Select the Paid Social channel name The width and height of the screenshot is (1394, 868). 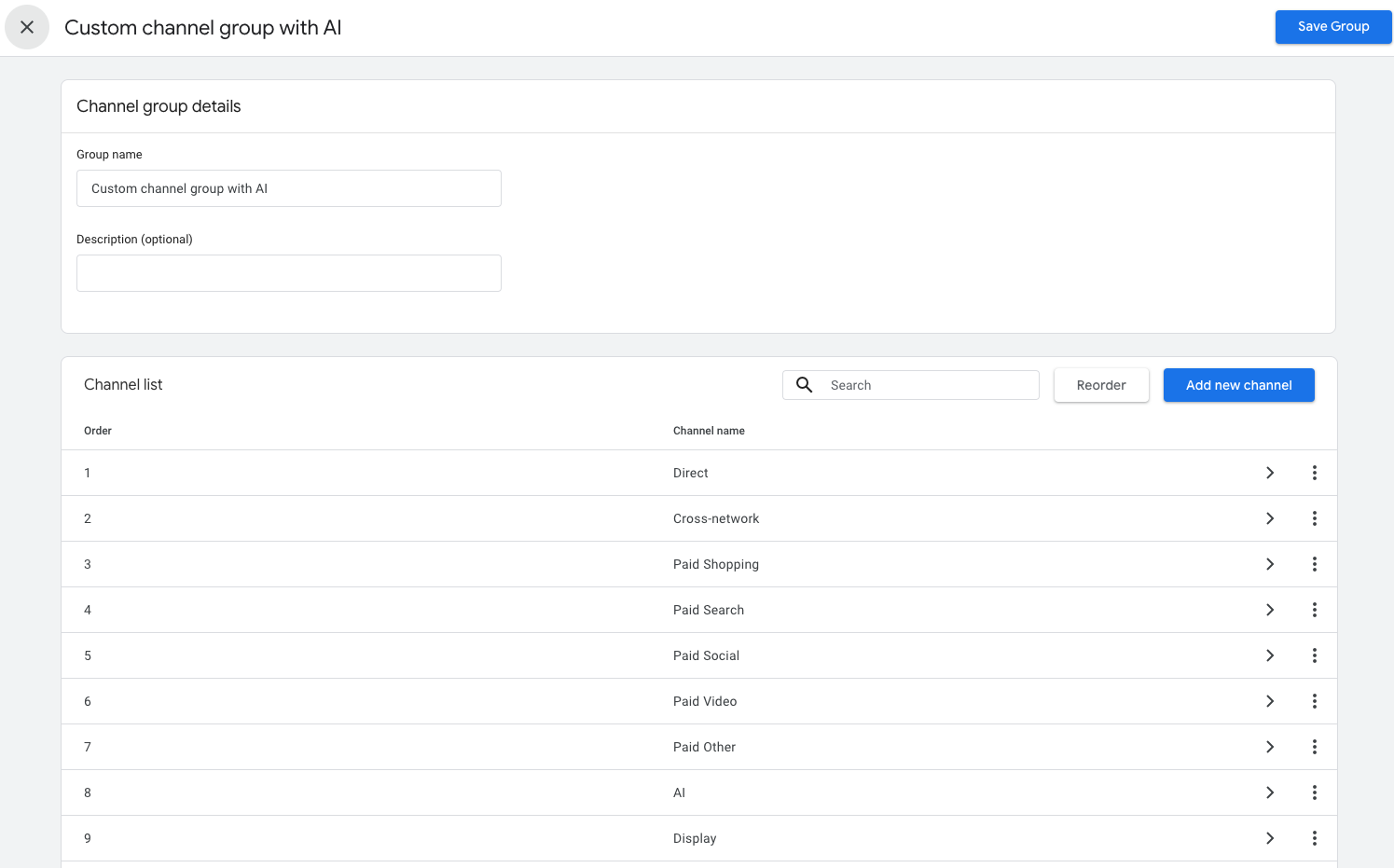[x=706, y=655]
